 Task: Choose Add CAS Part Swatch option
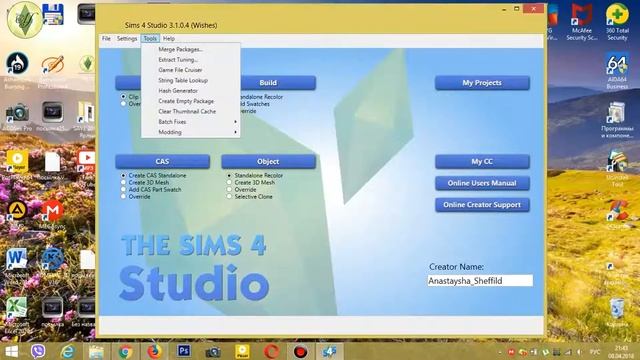(x=123, y=189)
